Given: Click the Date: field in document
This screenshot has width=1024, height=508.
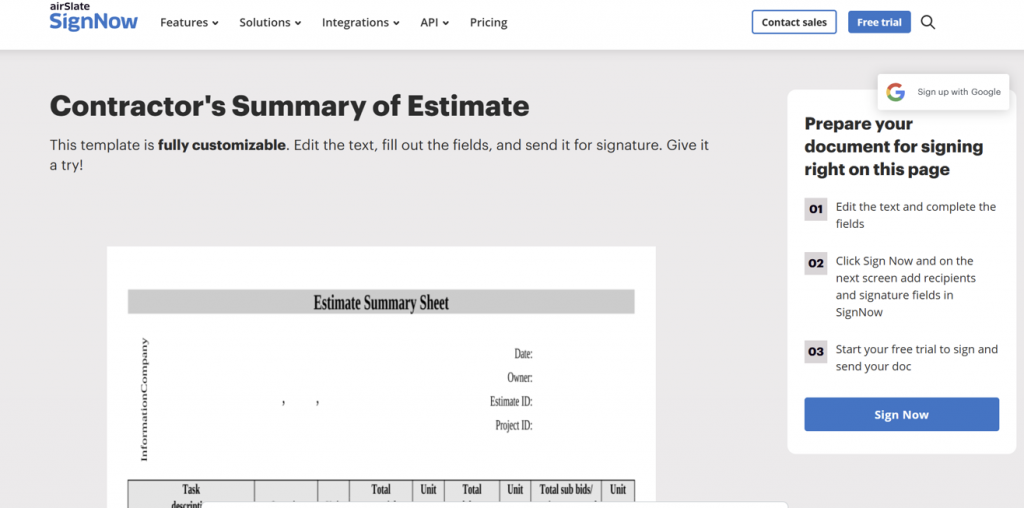Looking at the screenshot, I should tap(523, 354).
